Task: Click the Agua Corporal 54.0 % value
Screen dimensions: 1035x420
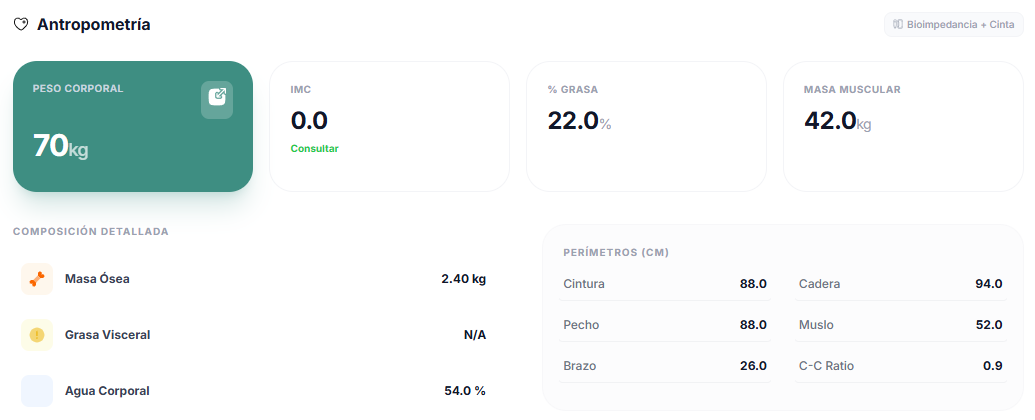Action: click(x=465, y=391)
